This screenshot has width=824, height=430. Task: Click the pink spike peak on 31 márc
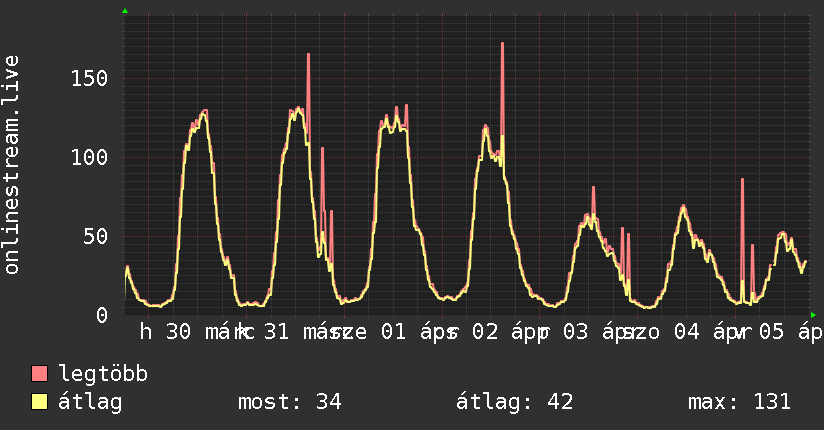[308, 55]
